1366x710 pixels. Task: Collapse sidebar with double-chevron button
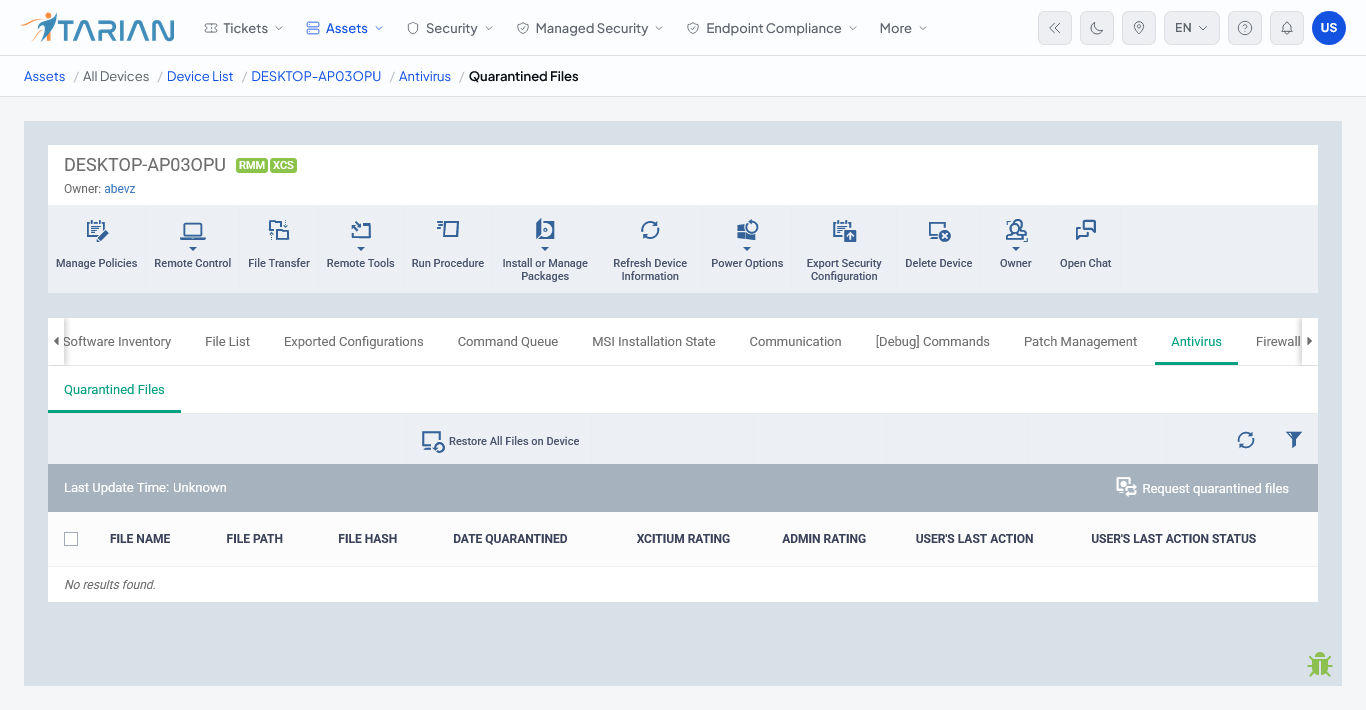(1055, 28)
